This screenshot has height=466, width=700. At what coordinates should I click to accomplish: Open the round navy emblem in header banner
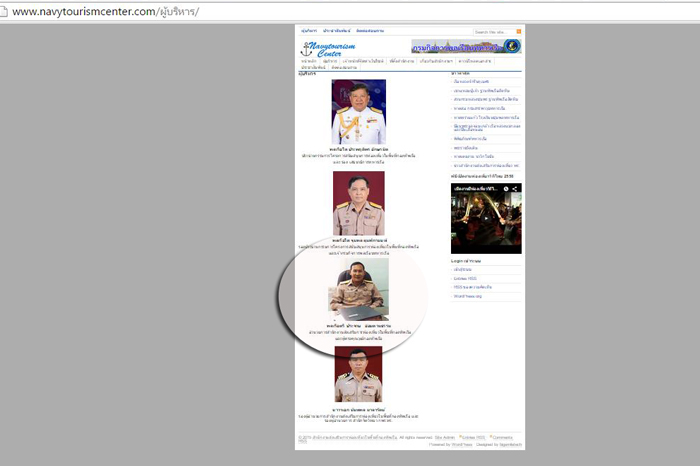click(x=512, y=47)
